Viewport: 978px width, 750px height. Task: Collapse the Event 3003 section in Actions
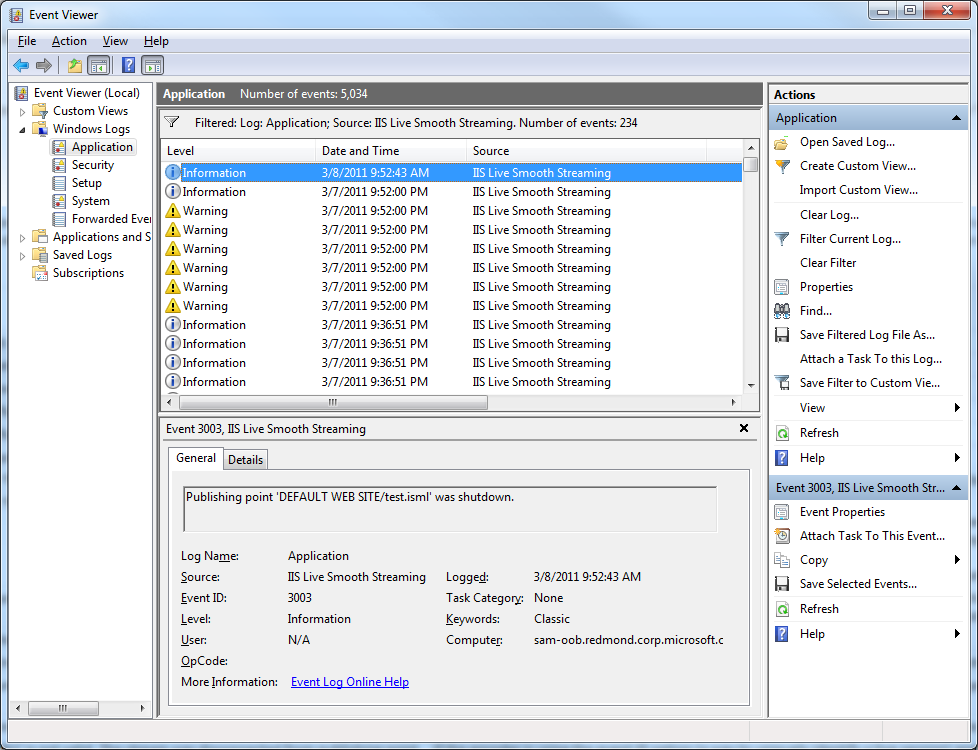(x=956, y=488)
